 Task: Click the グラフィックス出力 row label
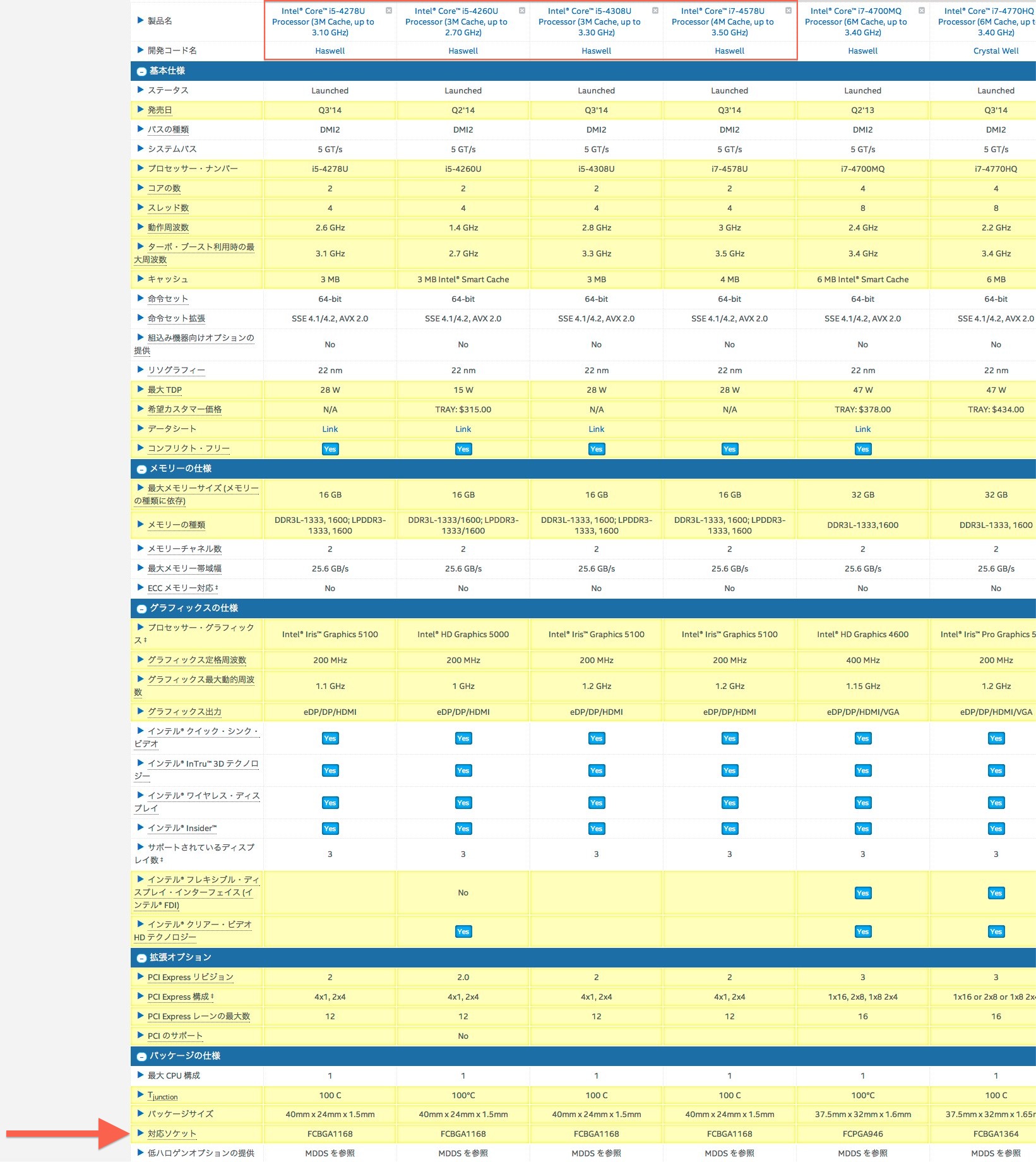coord(184,712)
